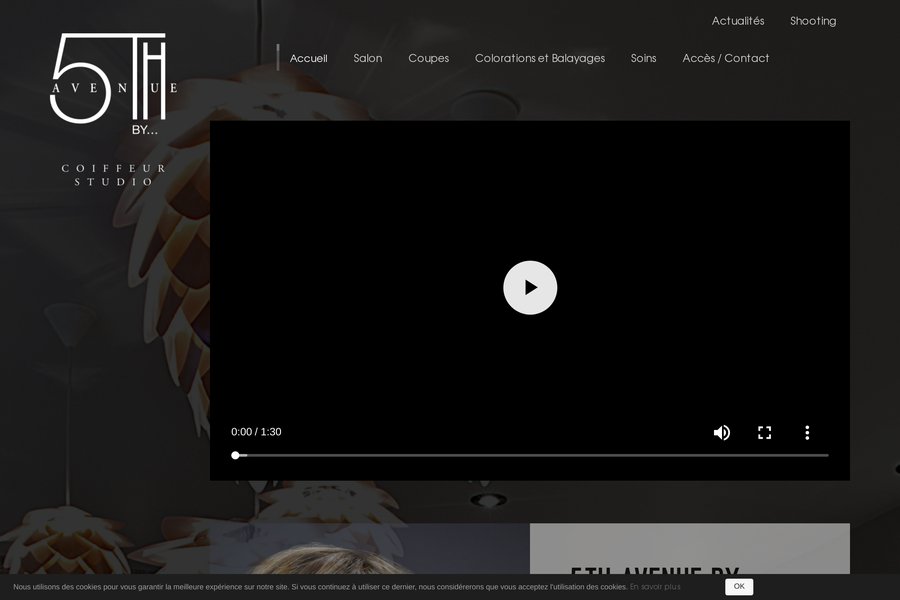The image size is (900, 600).
Task: Select the Soins menu item
Action: tap(643, 58)
